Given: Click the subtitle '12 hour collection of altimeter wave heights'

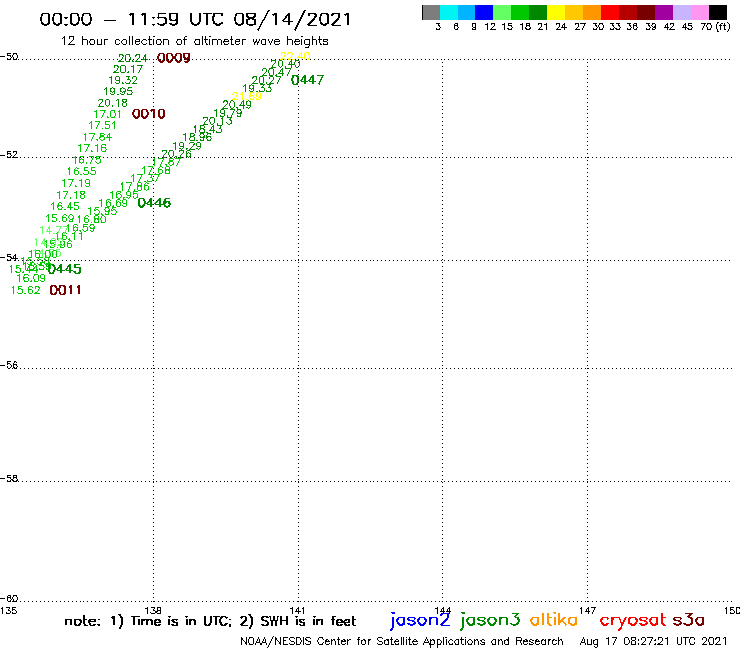Looking at the screenshot, I should tap(194, 41).
